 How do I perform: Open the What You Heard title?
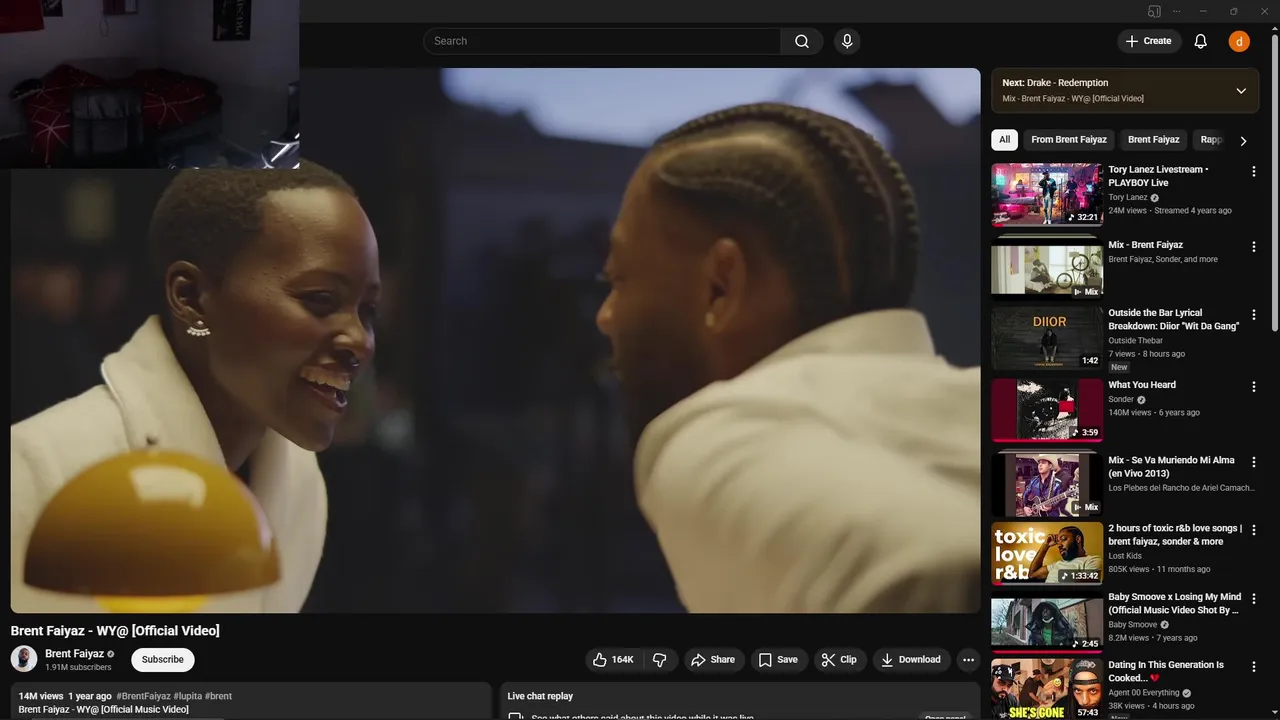pos(1142,385)
